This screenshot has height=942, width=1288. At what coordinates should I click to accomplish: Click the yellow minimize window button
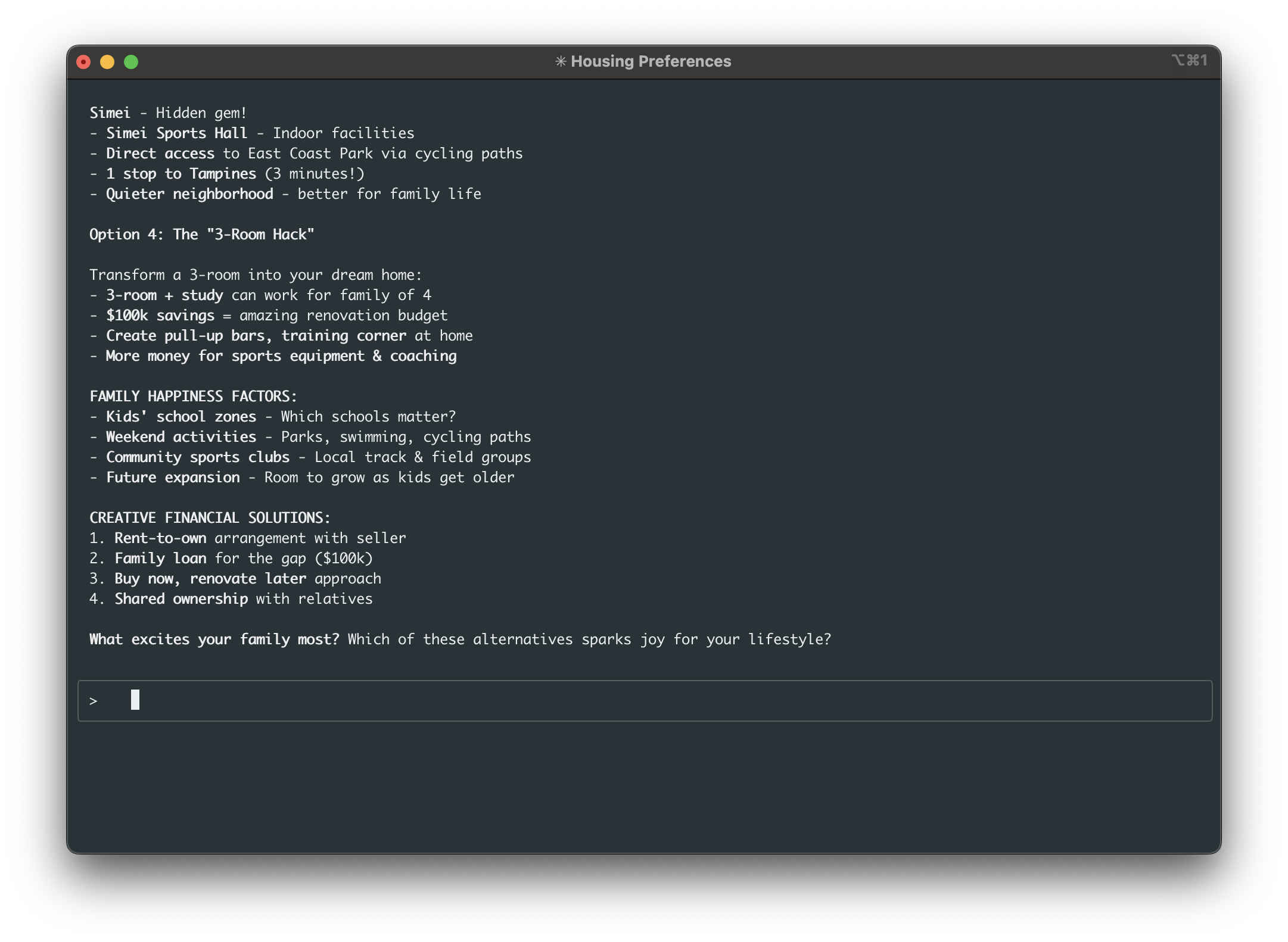point(107,61)
